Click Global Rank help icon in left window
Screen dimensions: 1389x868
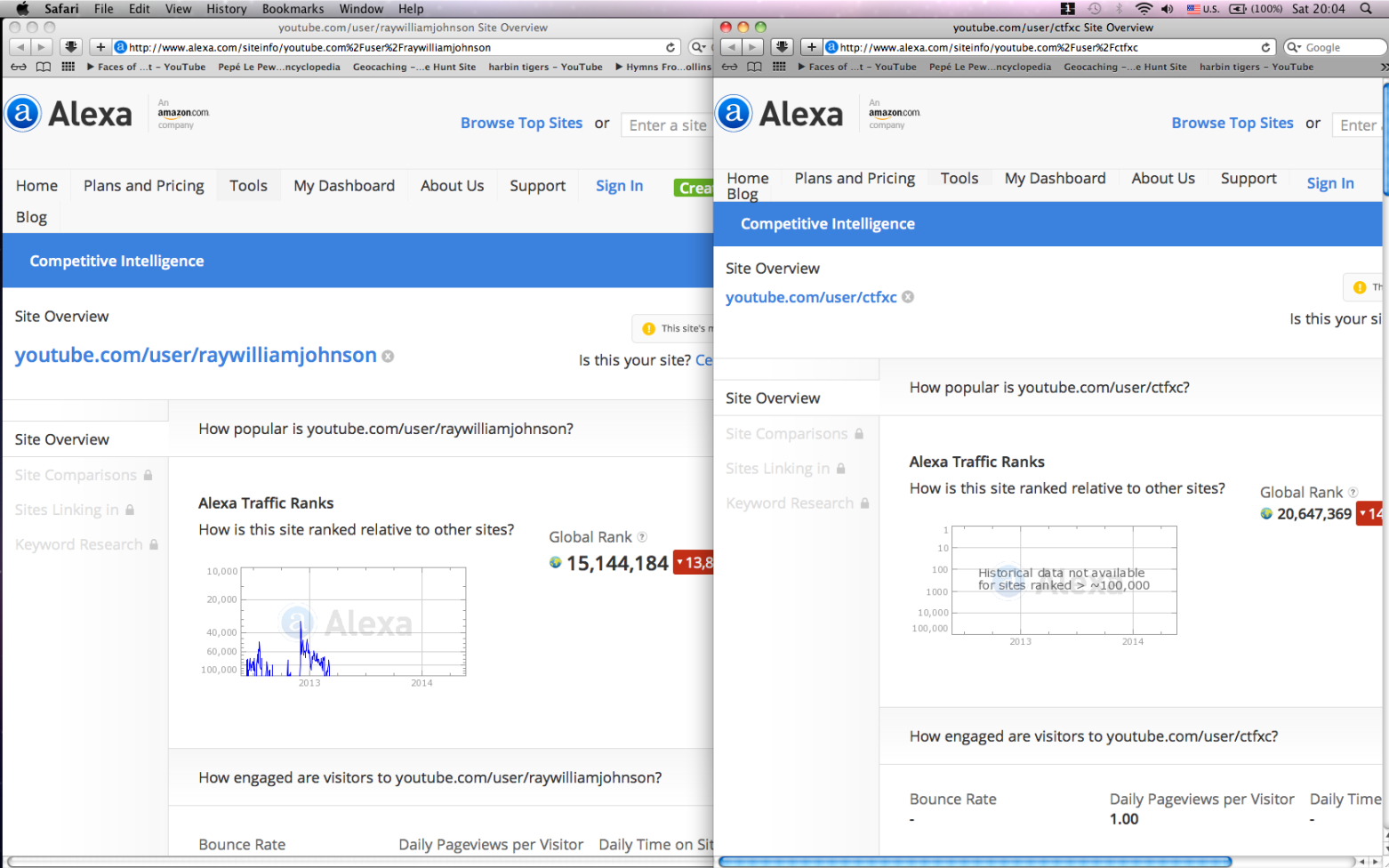click(642, 537)
